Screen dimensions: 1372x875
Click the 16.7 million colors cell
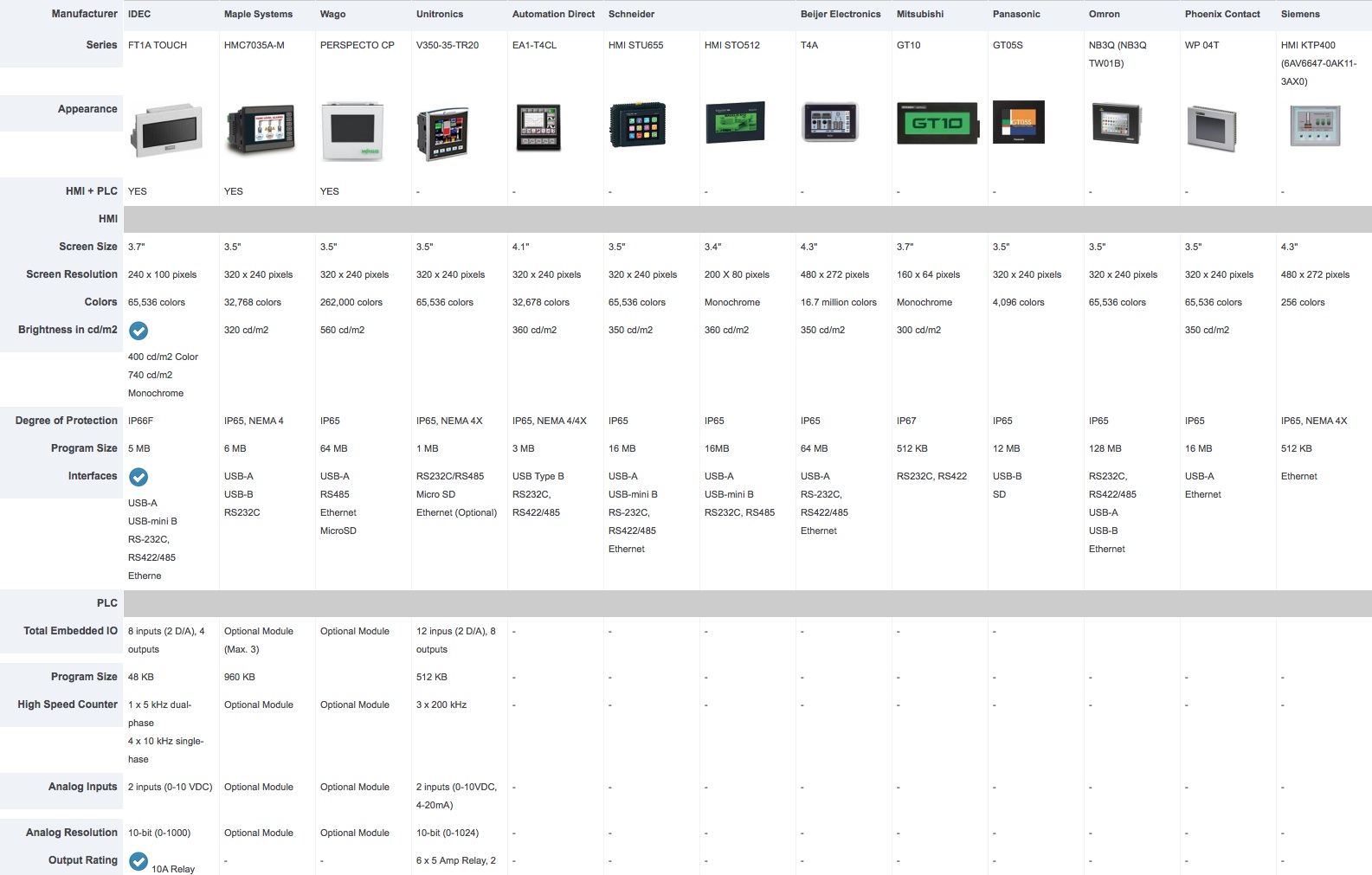[x=839, y=302]
